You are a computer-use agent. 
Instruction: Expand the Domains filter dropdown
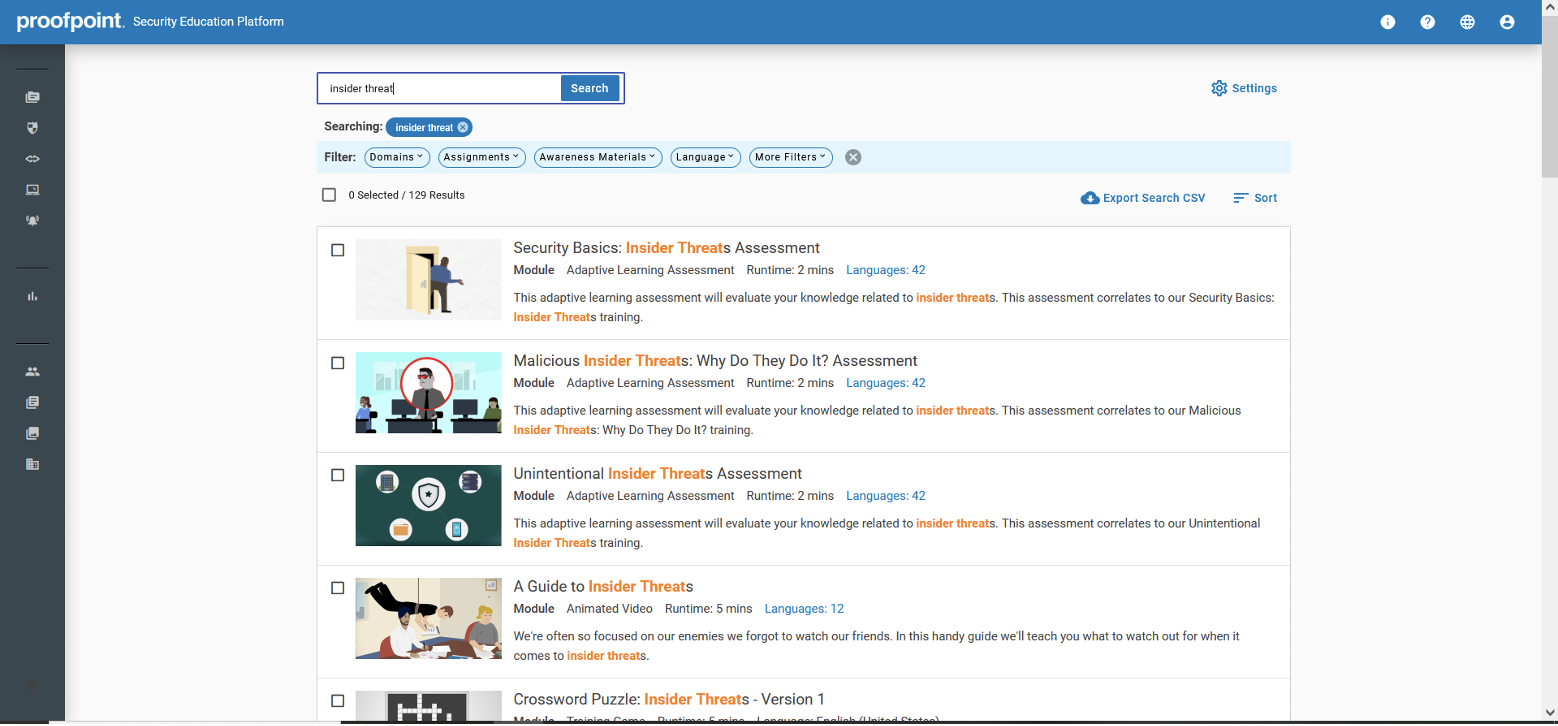click(x=397, y=157)
